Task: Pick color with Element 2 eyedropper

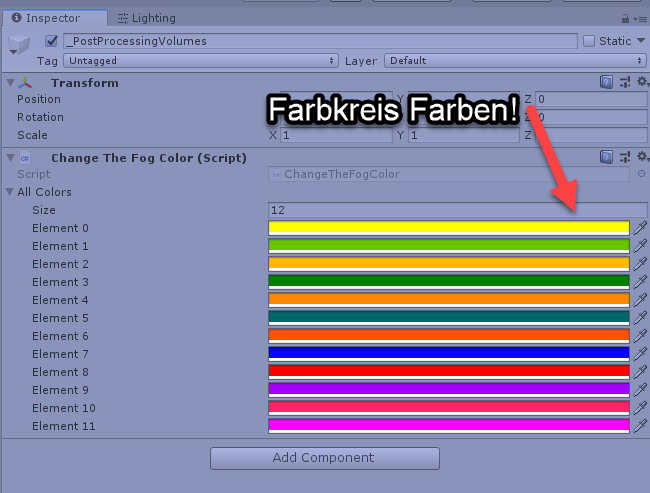Action: (x=640, y=264)
